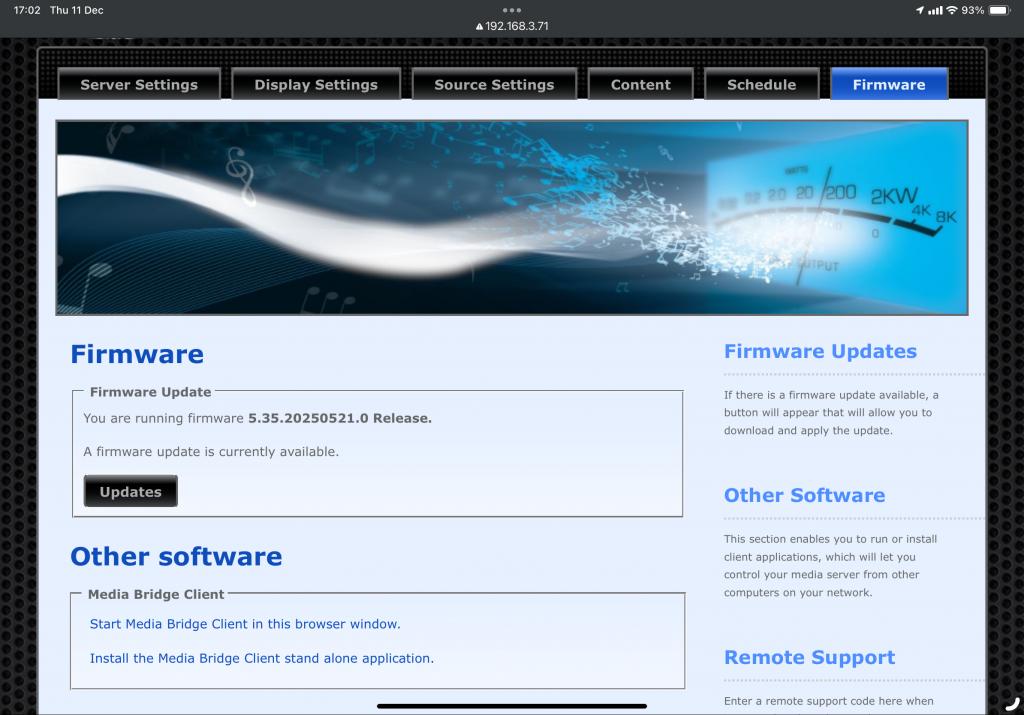Go to the Source Settings tab
Viewport: 1024px width, 715px height.
494,85
